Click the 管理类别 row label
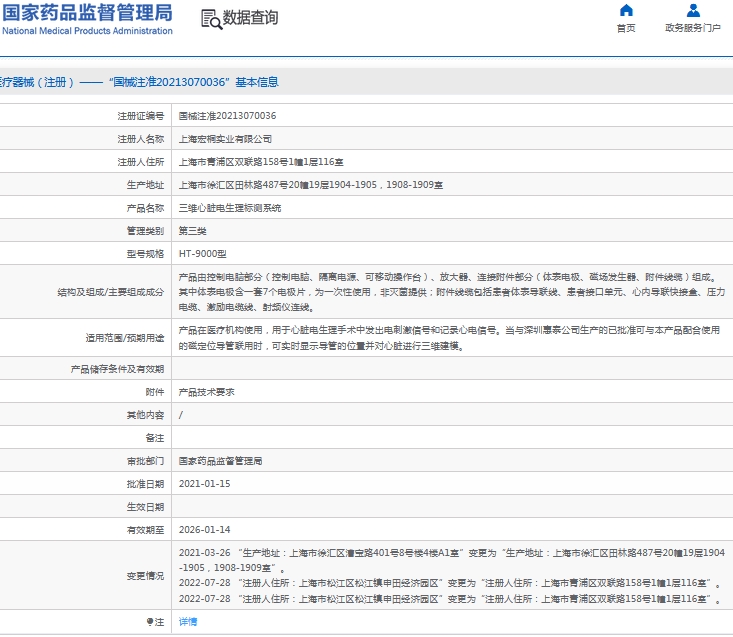The image size is (733, 637). coord(145,231)
